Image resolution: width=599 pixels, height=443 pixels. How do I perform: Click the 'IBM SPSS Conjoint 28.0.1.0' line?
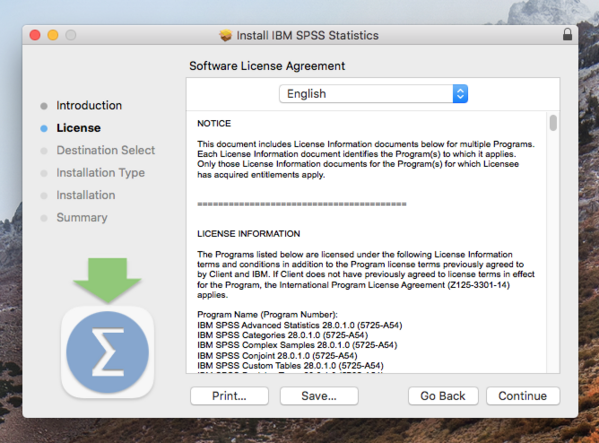(277, 356)
